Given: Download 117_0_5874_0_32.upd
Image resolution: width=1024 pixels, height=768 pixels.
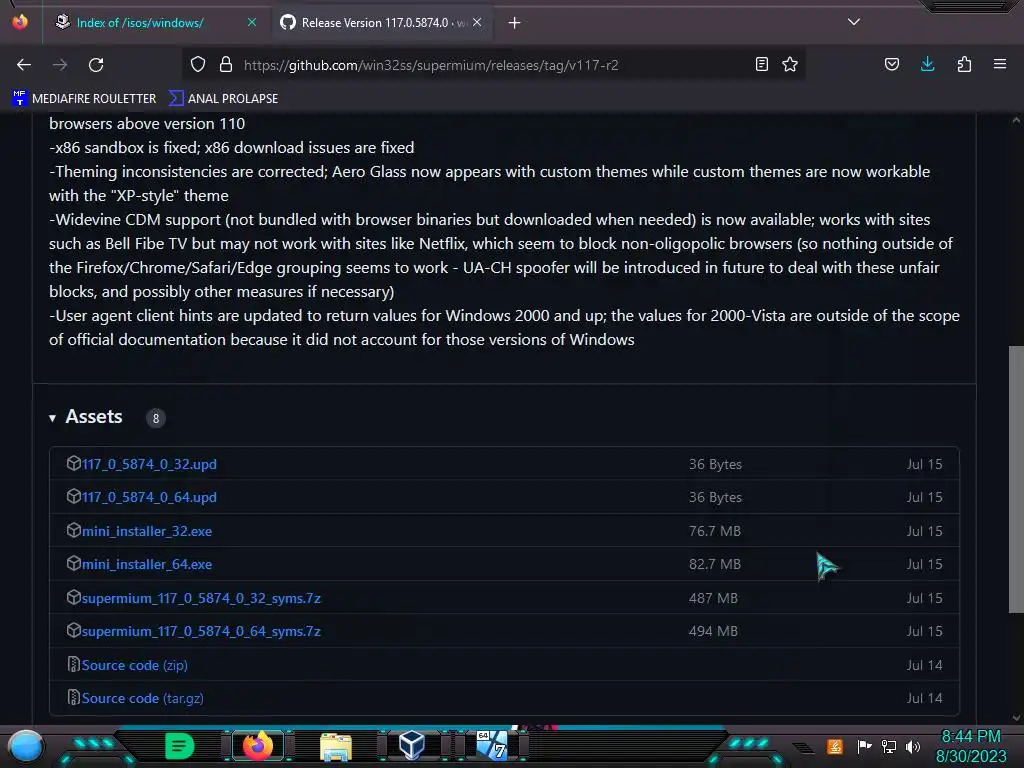Looking at the screenshot, I should coord(150,464).
